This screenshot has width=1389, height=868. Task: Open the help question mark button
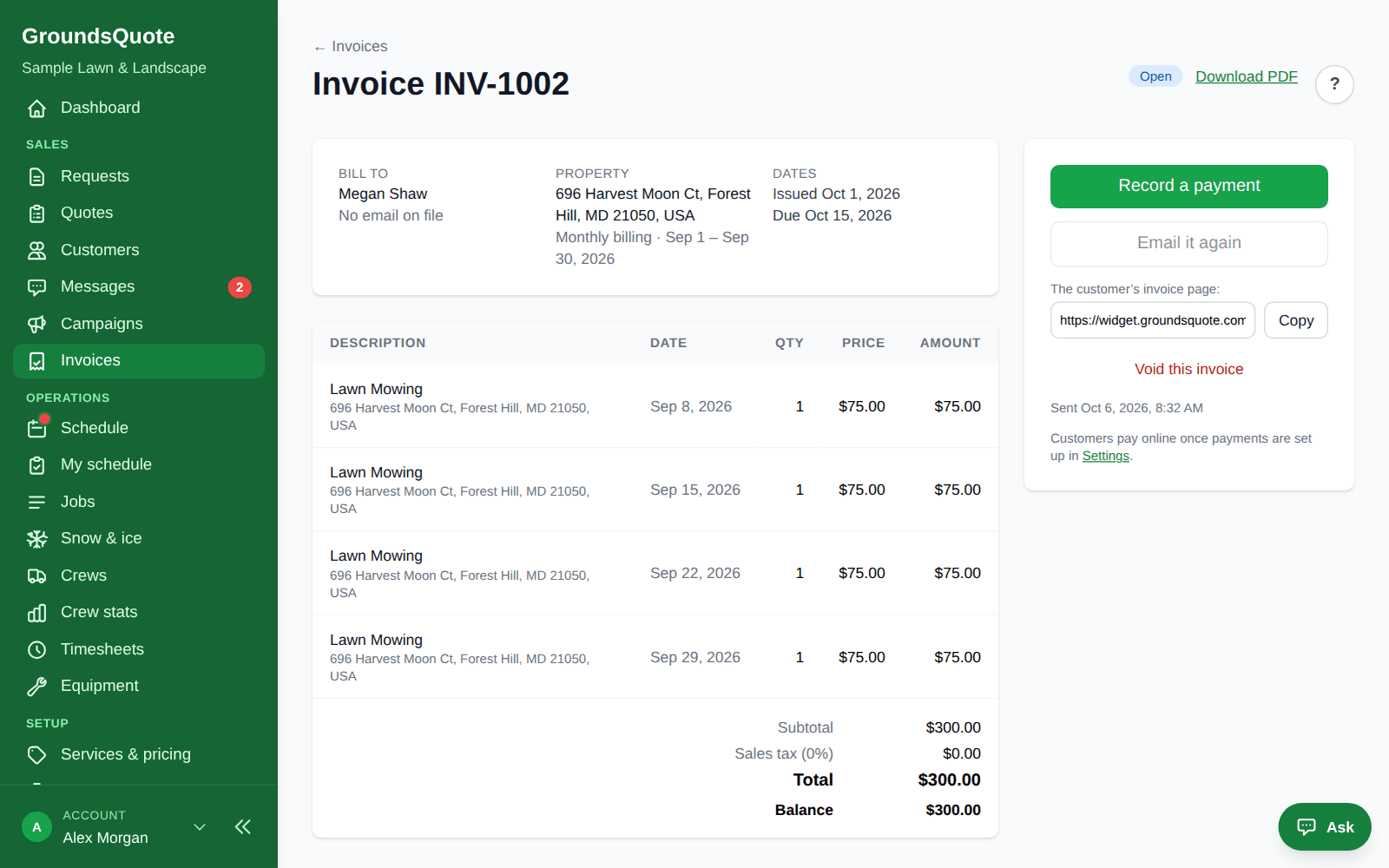[x=1334, y=84]
